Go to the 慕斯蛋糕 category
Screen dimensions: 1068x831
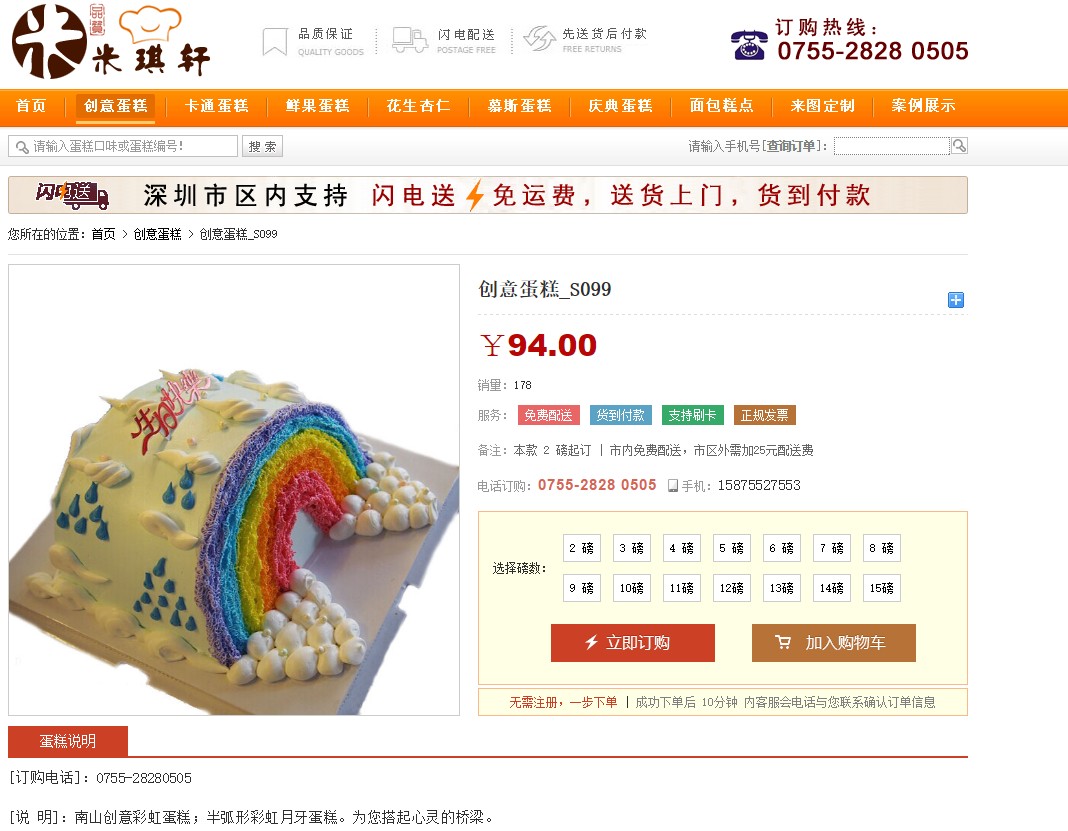519,106
